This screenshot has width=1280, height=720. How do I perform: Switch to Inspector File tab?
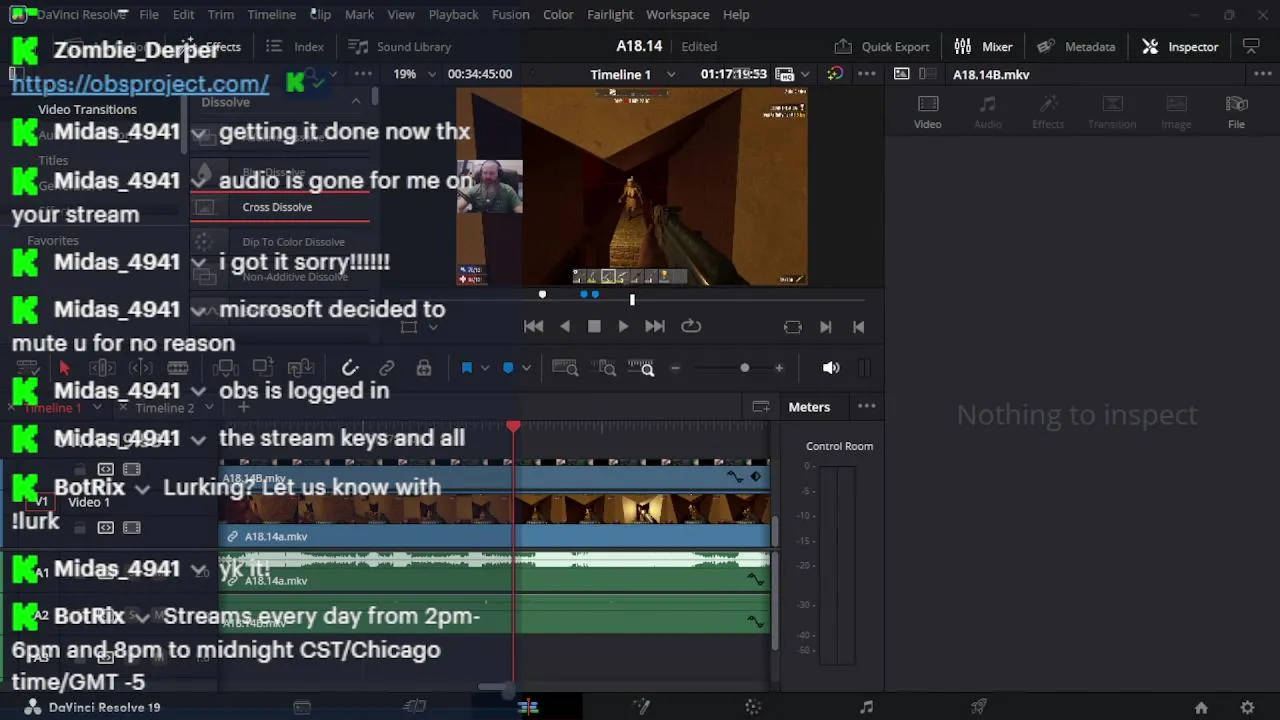pos(1237,112)
